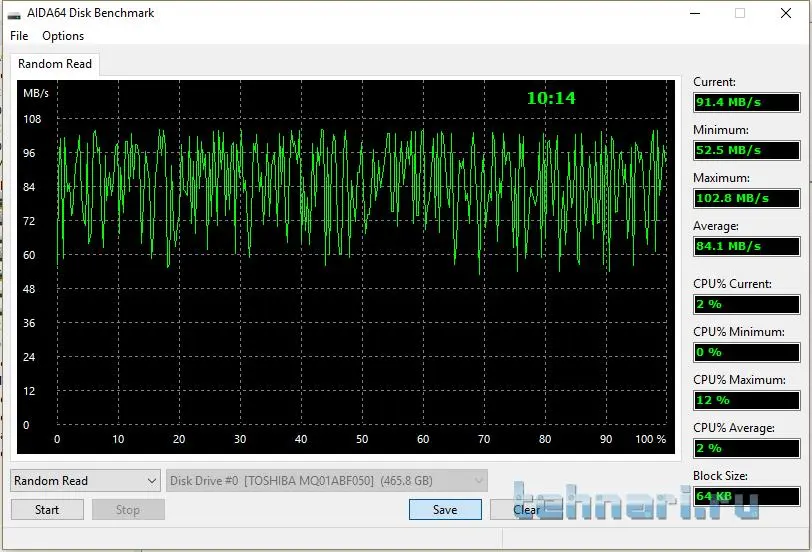812x552 pixels.
Task: Click the CPU% Minimum value box
Action: (x=746, y=353)
